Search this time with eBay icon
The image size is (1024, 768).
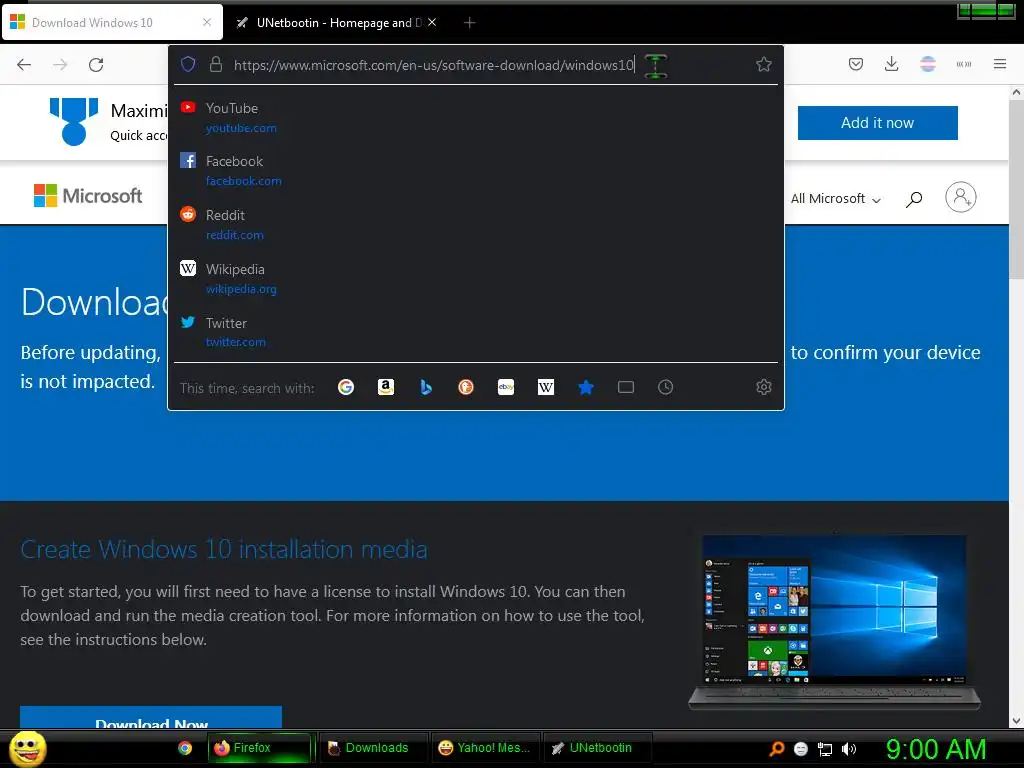click(505, 387)
